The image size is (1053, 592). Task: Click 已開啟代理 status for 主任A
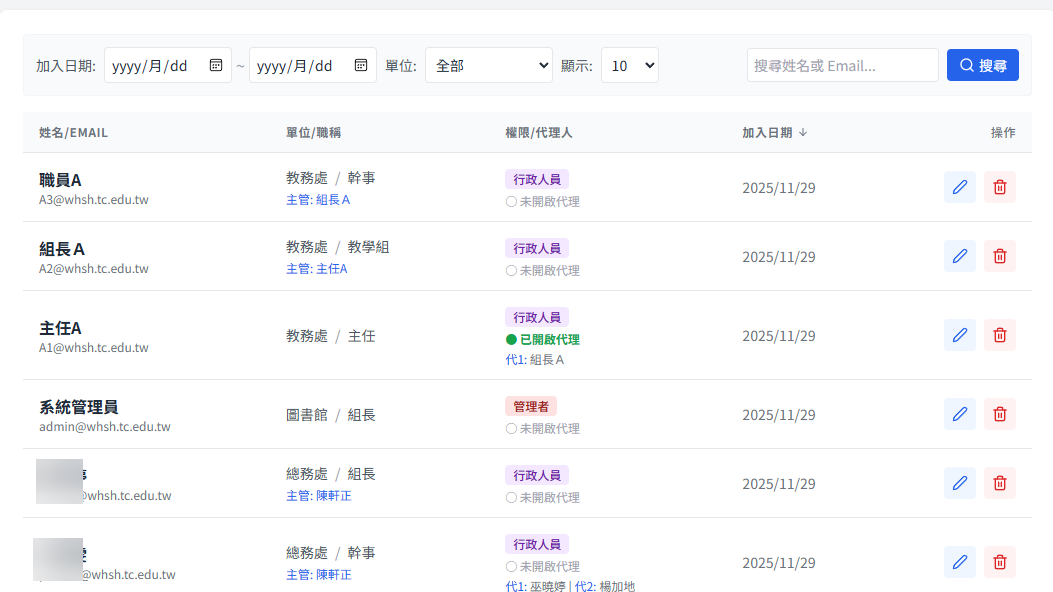(543, 339)
